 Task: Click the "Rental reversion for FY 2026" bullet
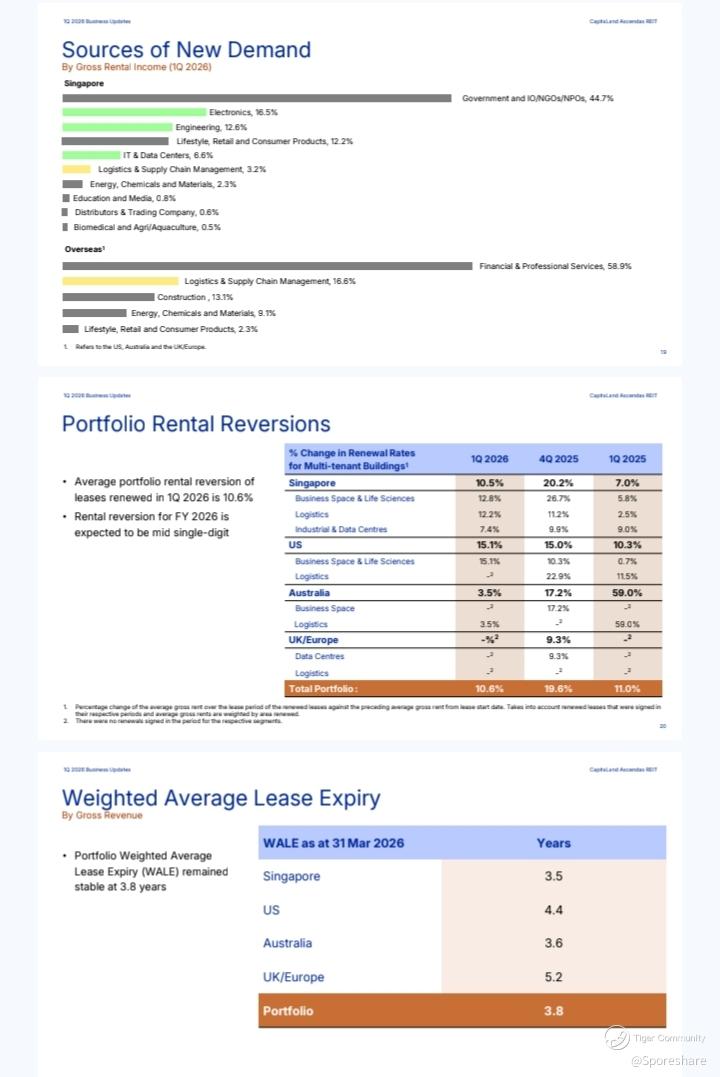(152, 525)
